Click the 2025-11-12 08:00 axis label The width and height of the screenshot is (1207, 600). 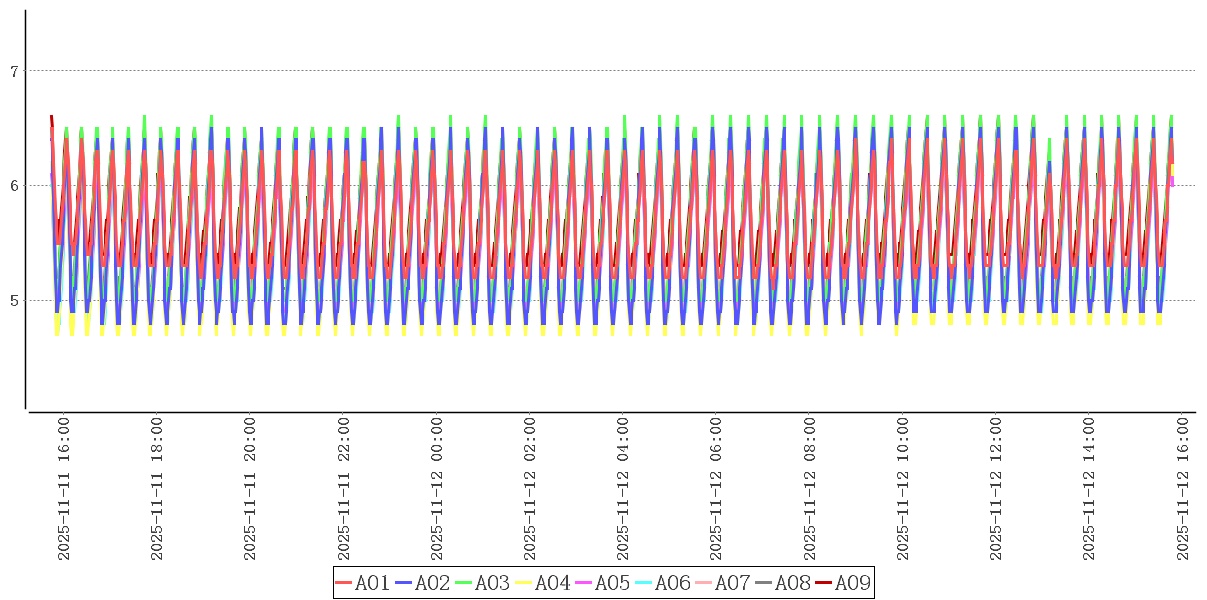810,489
